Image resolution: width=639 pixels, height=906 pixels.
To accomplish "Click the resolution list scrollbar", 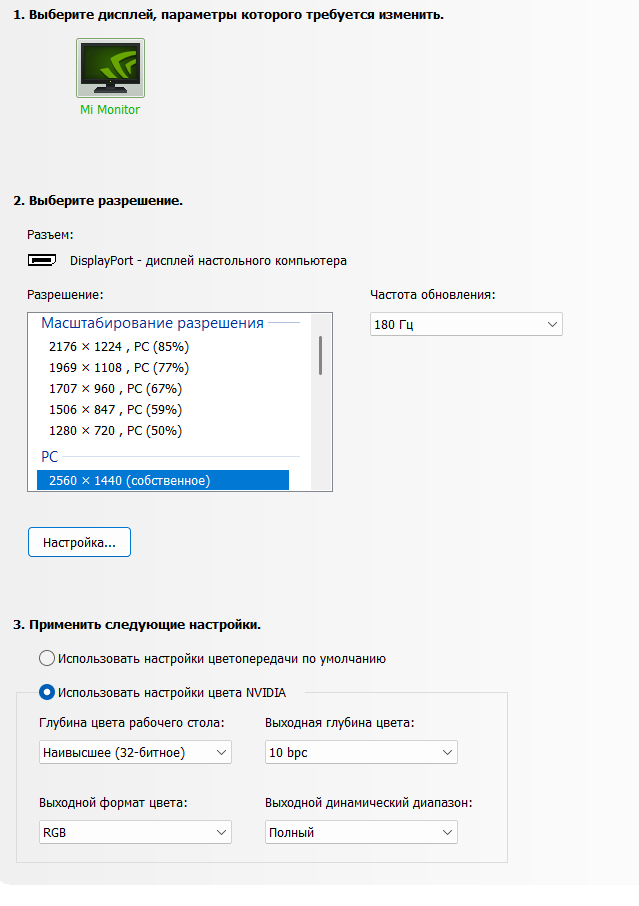I will click(x=320, y=355).
